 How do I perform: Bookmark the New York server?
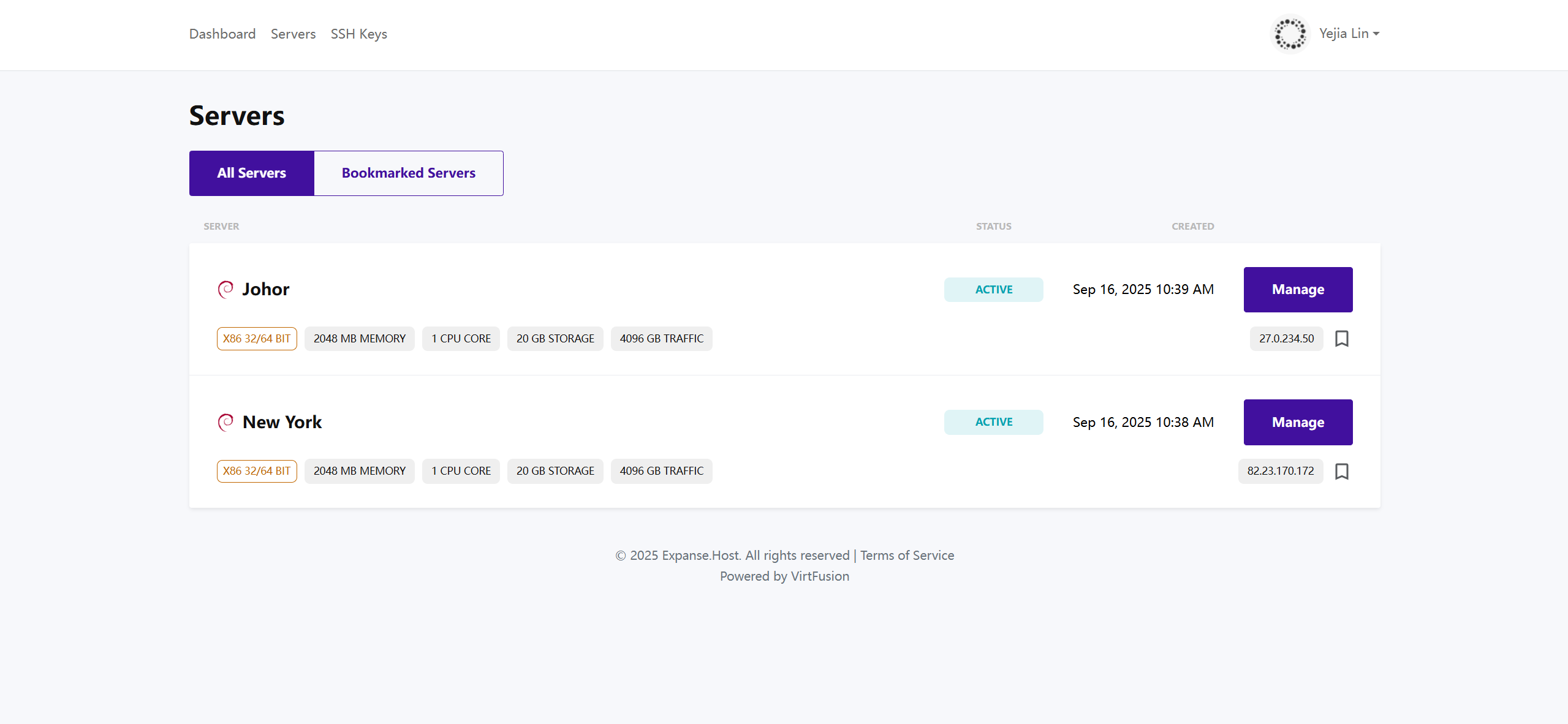[1341, 471]
